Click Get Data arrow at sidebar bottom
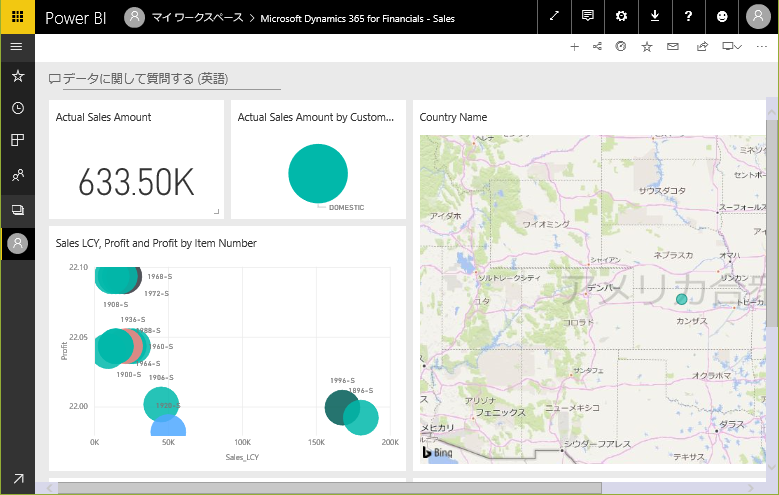Screen dimensions: 779x495 (x=18, y=478)
